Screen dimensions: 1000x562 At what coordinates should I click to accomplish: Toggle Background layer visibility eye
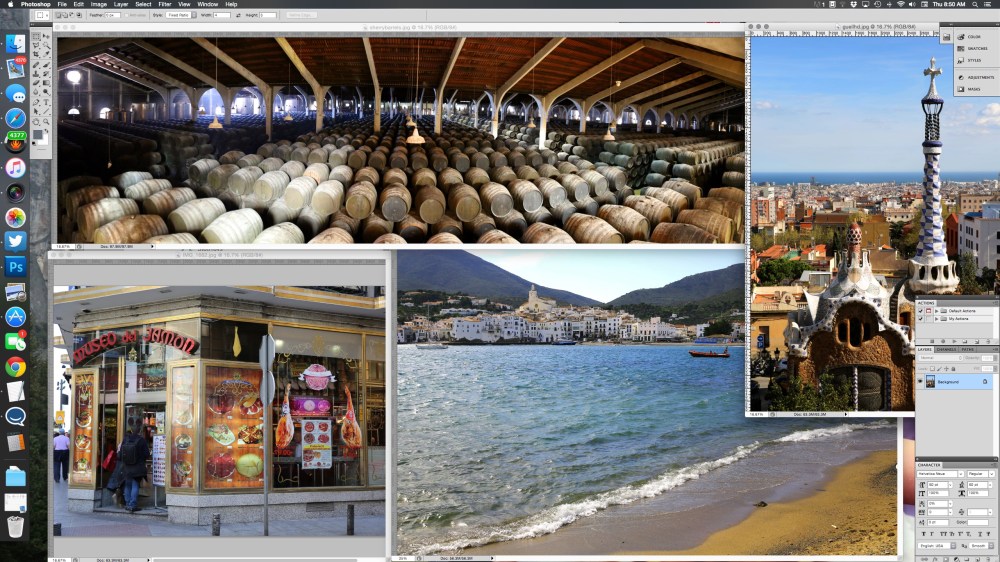coord(920,381)
